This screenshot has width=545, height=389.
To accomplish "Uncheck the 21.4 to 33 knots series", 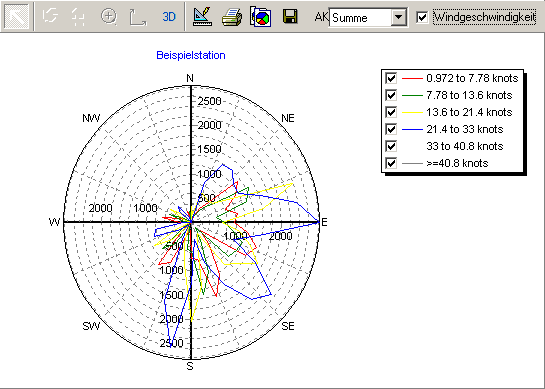I will [x=391, y=129].
